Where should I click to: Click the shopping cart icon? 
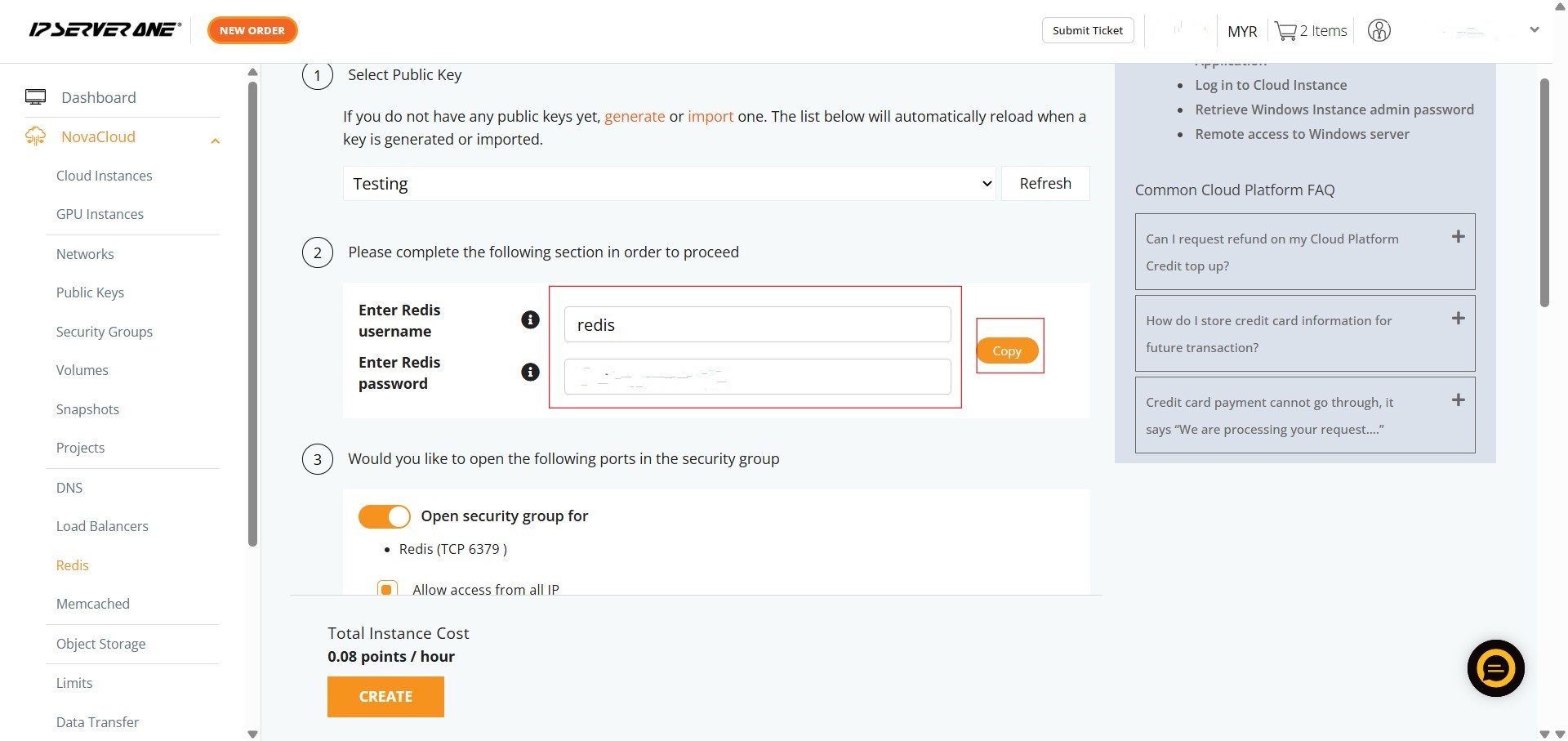coord(1285,31)
